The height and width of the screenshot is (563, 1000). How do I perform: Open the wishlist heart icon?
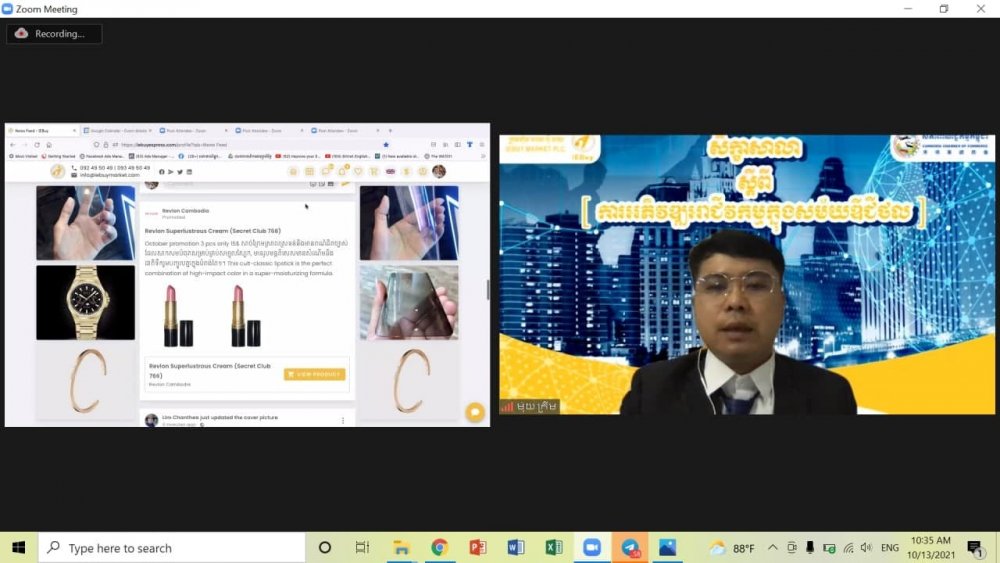358,172
